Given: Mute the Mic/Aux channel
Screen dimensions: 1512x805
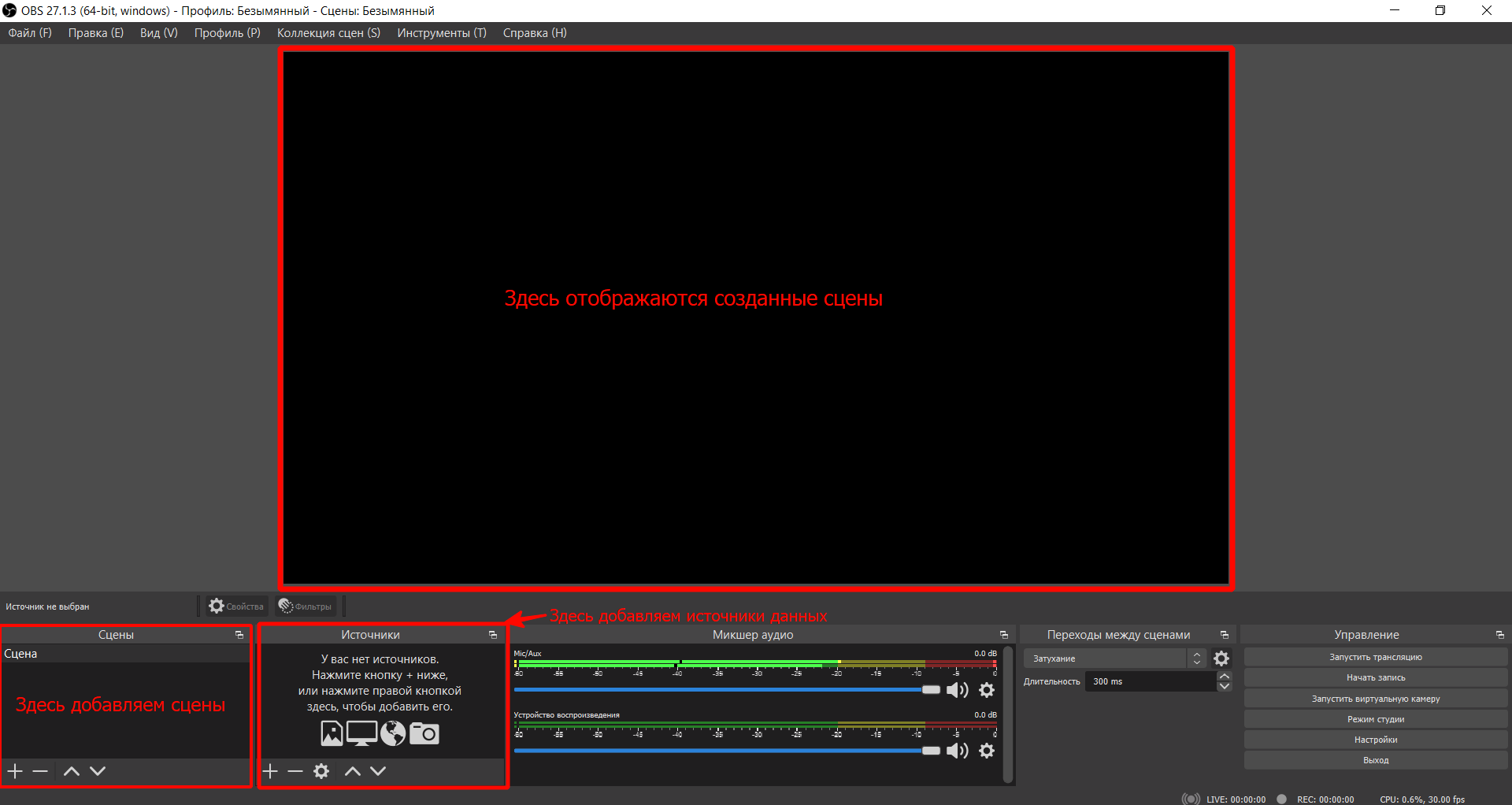Looking at the screenshot, I should (x=957, y=690).
